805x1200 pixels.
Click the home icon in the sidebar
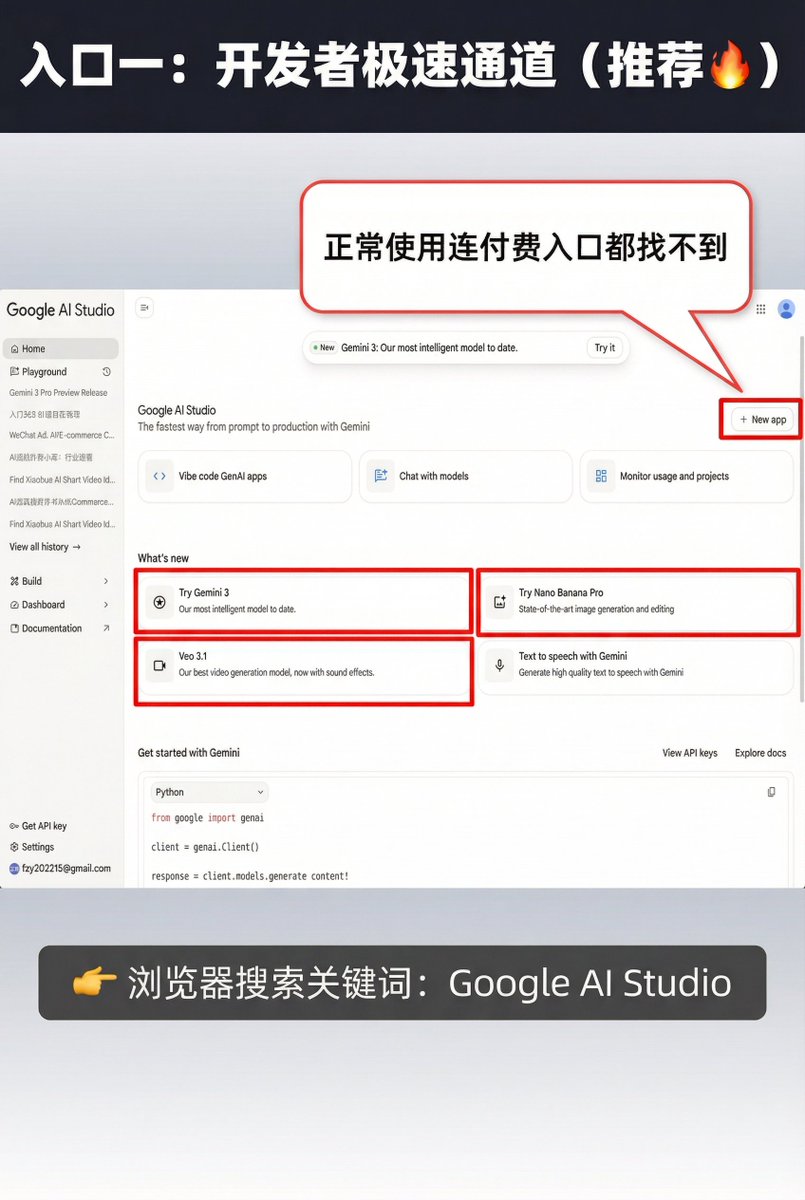click(x=14, y=349)
